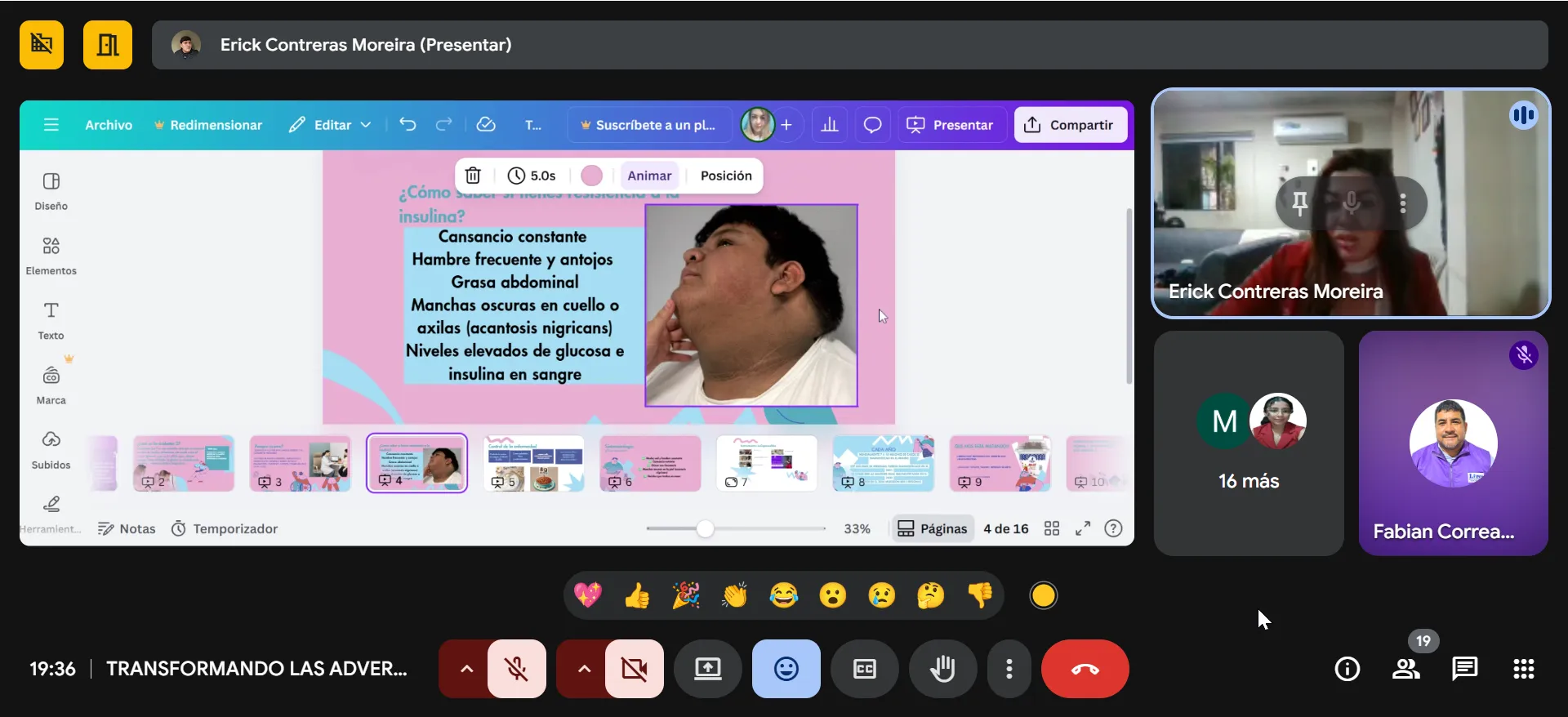
Task: Select slide thumbnail 3
Action: tap(301, 463)
